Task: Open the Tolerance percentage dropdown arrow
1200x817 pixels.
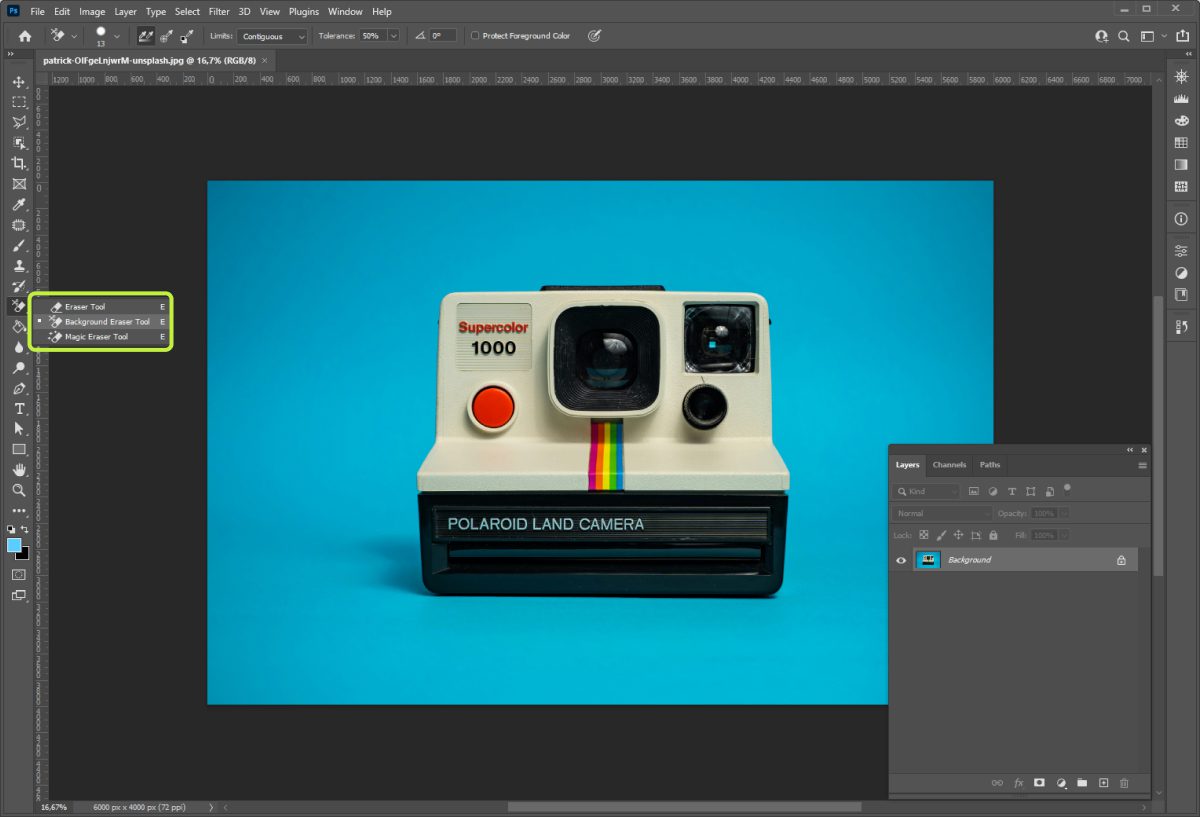Action: click(x=393, y=36)
